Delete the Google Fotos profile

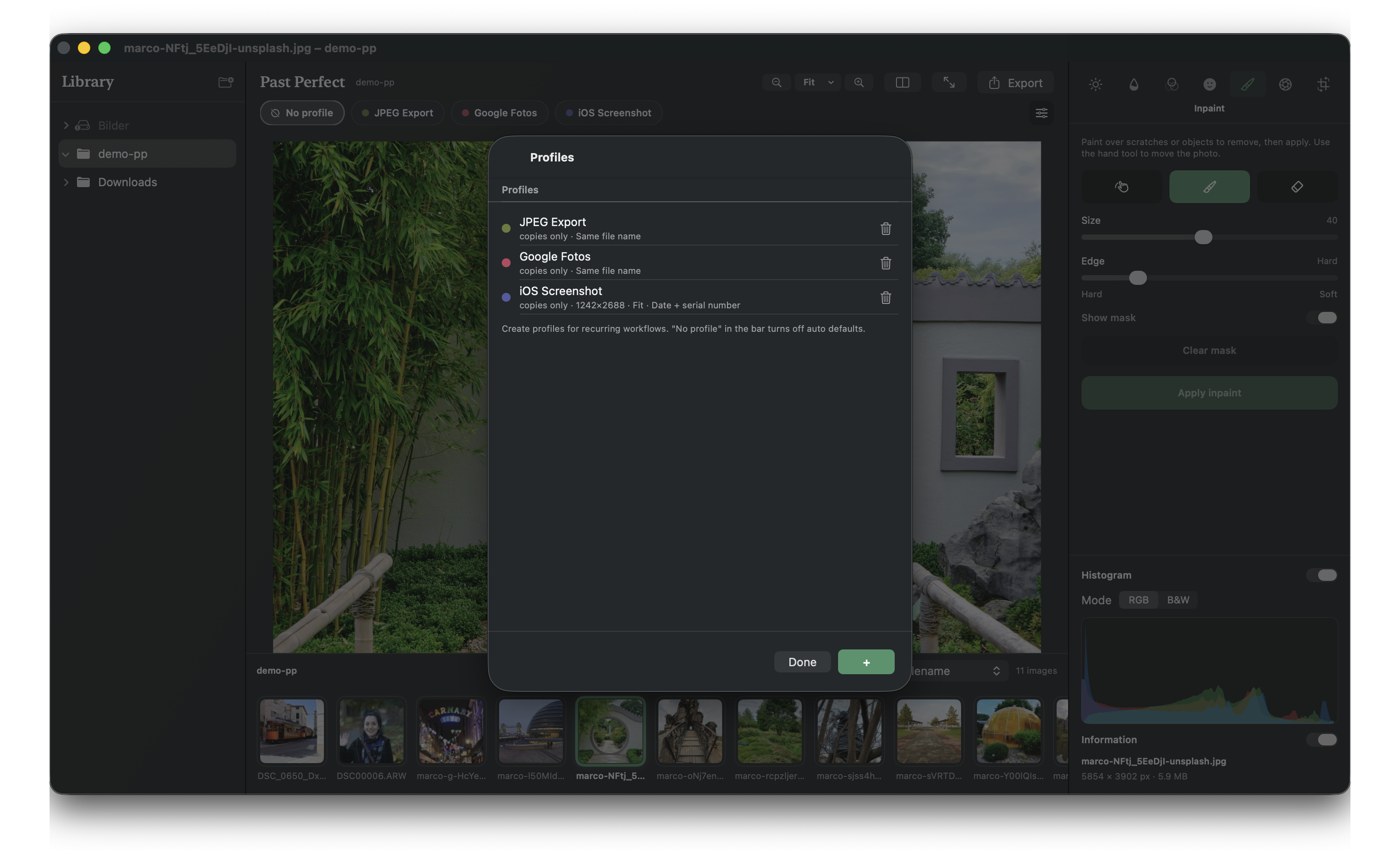tap(885, 263)
